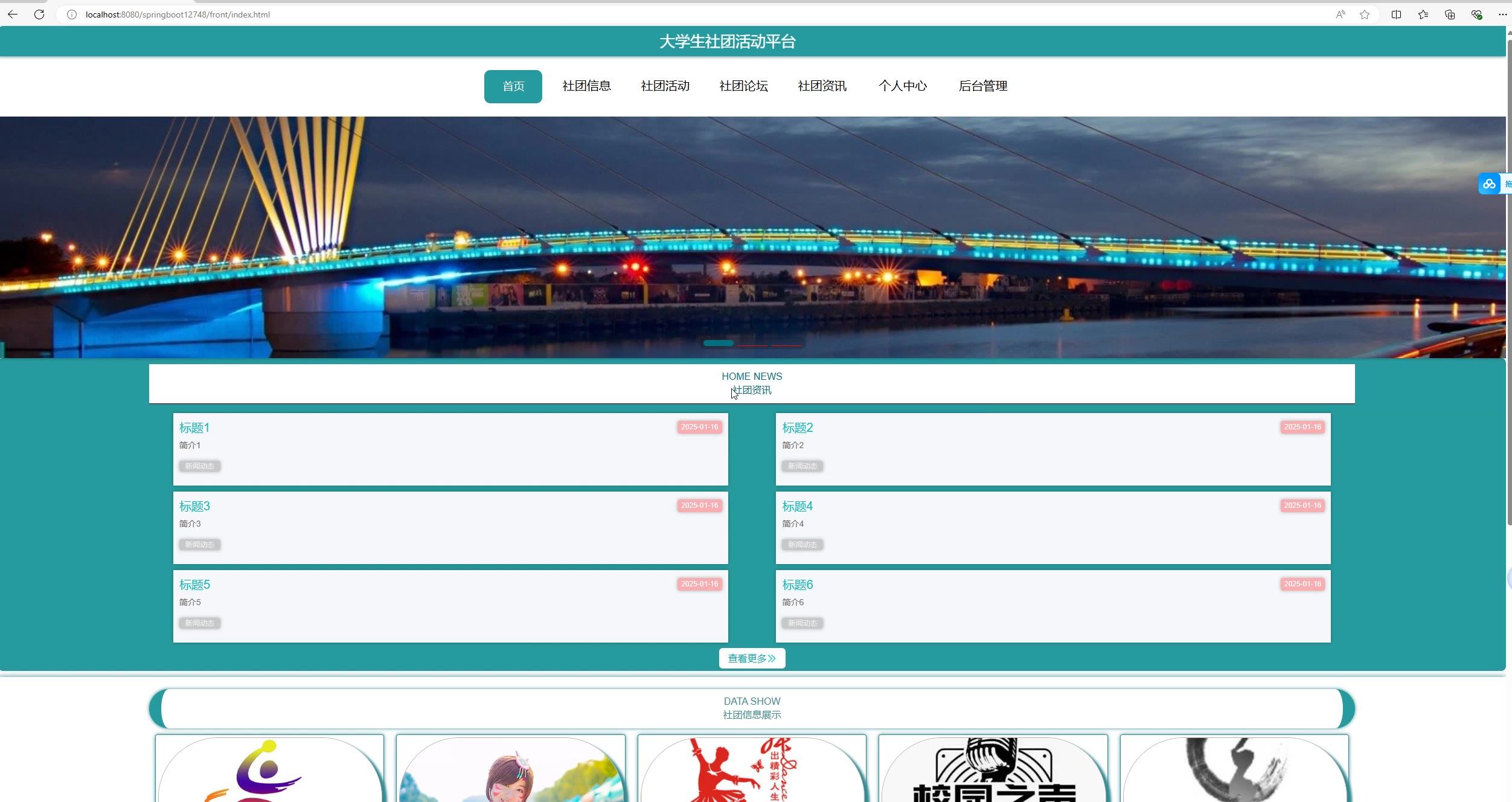Screen dimensions: 1512x802
Task: Click the 新闻动态 tag under 标题6
Action: click(x=802, y=623)
